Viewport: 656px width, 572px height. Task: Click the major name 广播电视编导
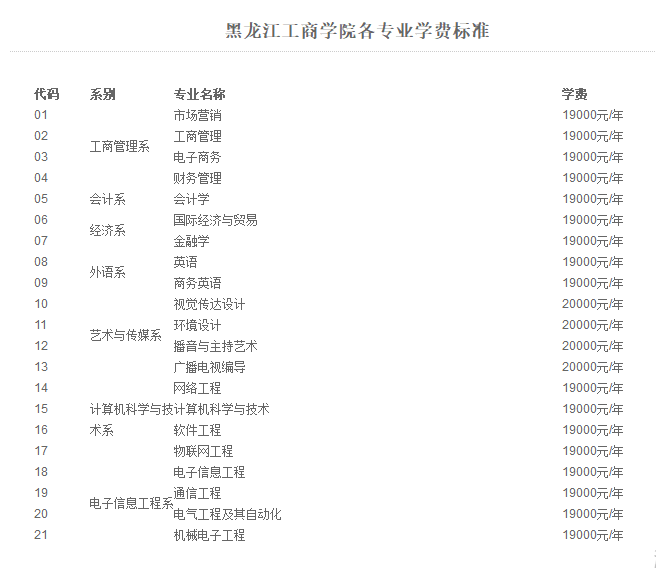[210, 367]
